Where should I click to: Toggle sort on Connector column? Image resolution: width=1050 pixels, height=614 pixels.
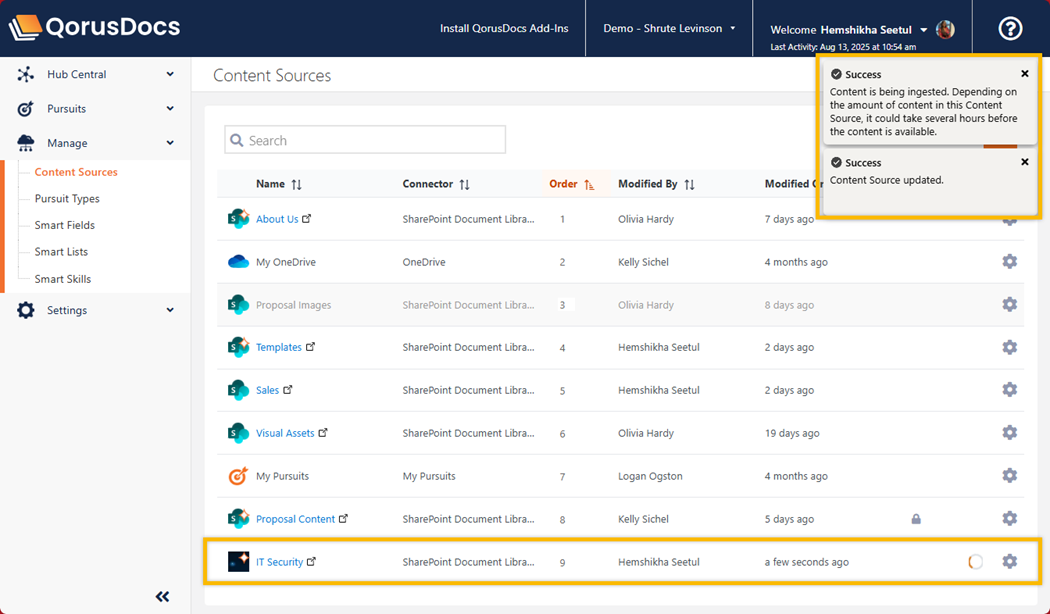tap(464, 185)
